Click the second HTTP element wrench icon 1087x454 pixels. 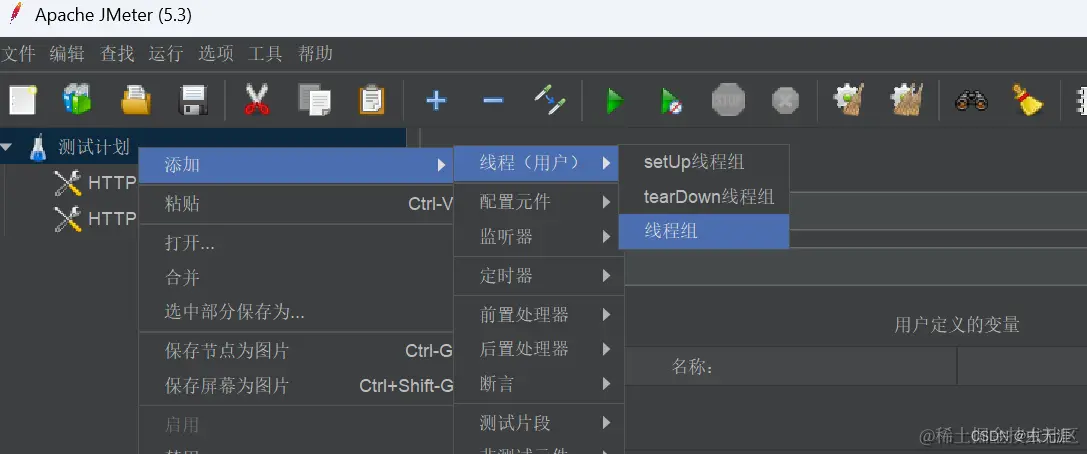click(68, 218)
